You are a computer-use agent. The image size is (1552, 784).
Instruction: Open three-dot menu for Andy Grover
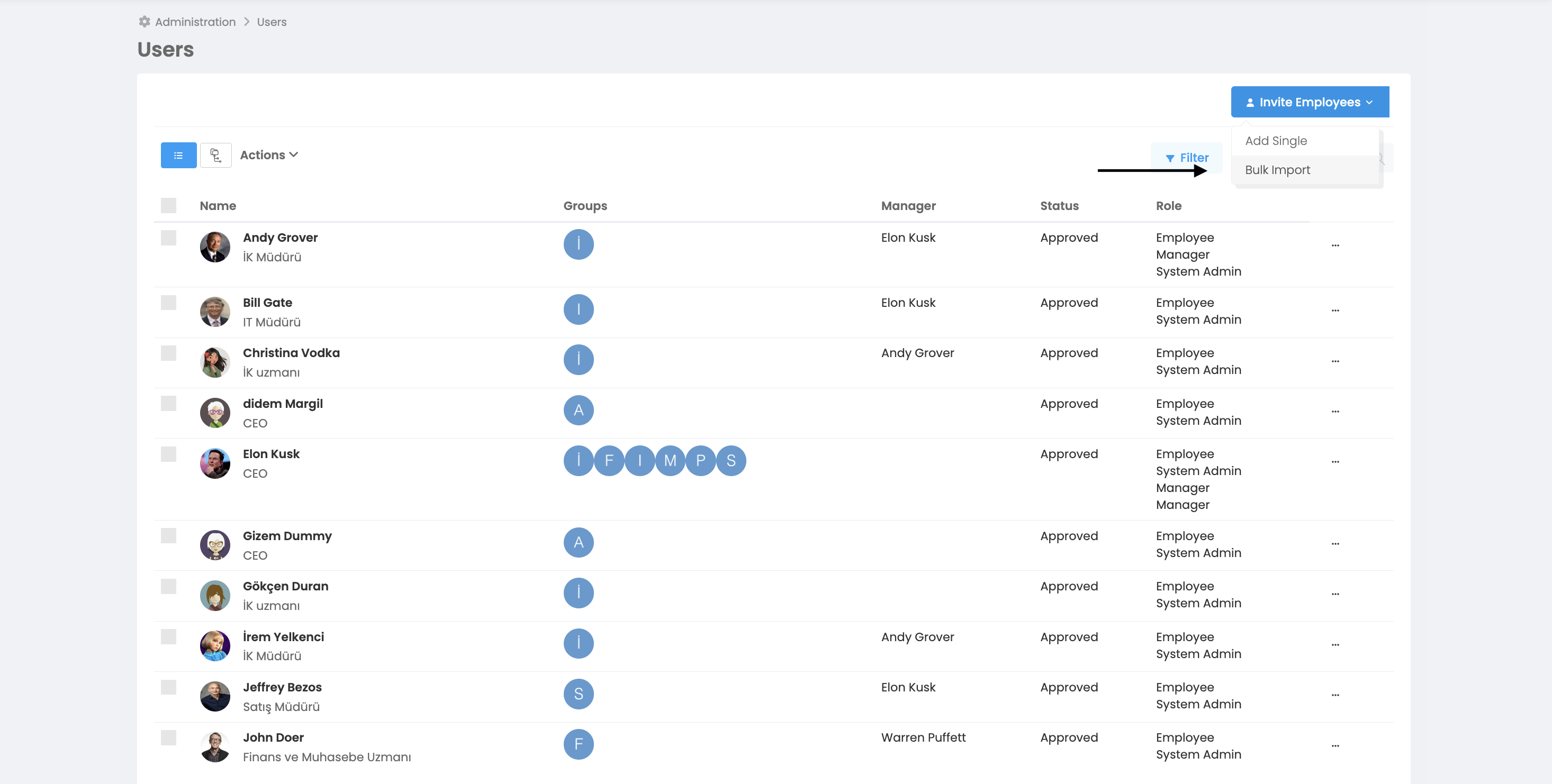click(x=1335, y=245)
